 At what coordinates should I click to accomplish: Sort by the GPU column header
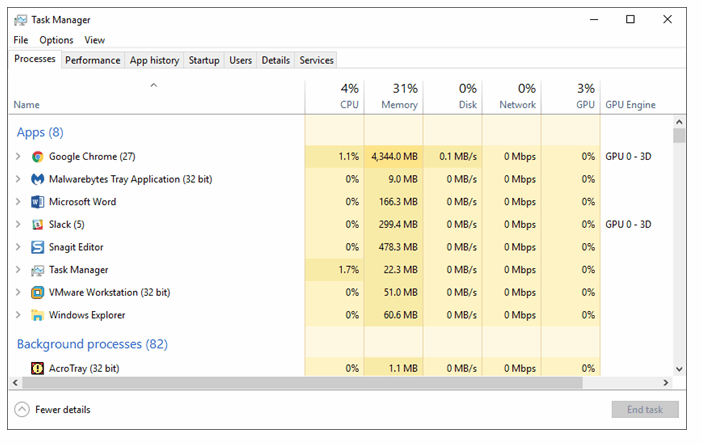click(x=571, y=97)
